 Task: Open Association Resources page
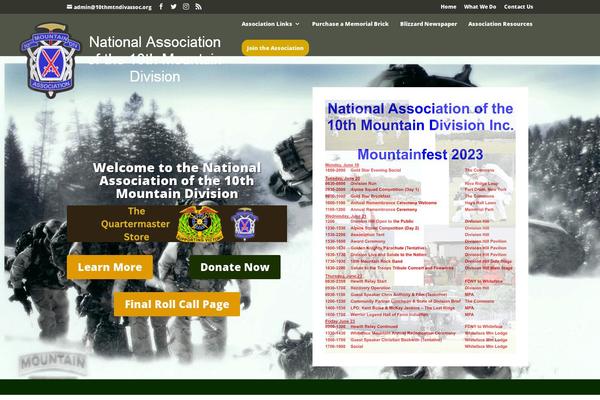coord(500,24)
